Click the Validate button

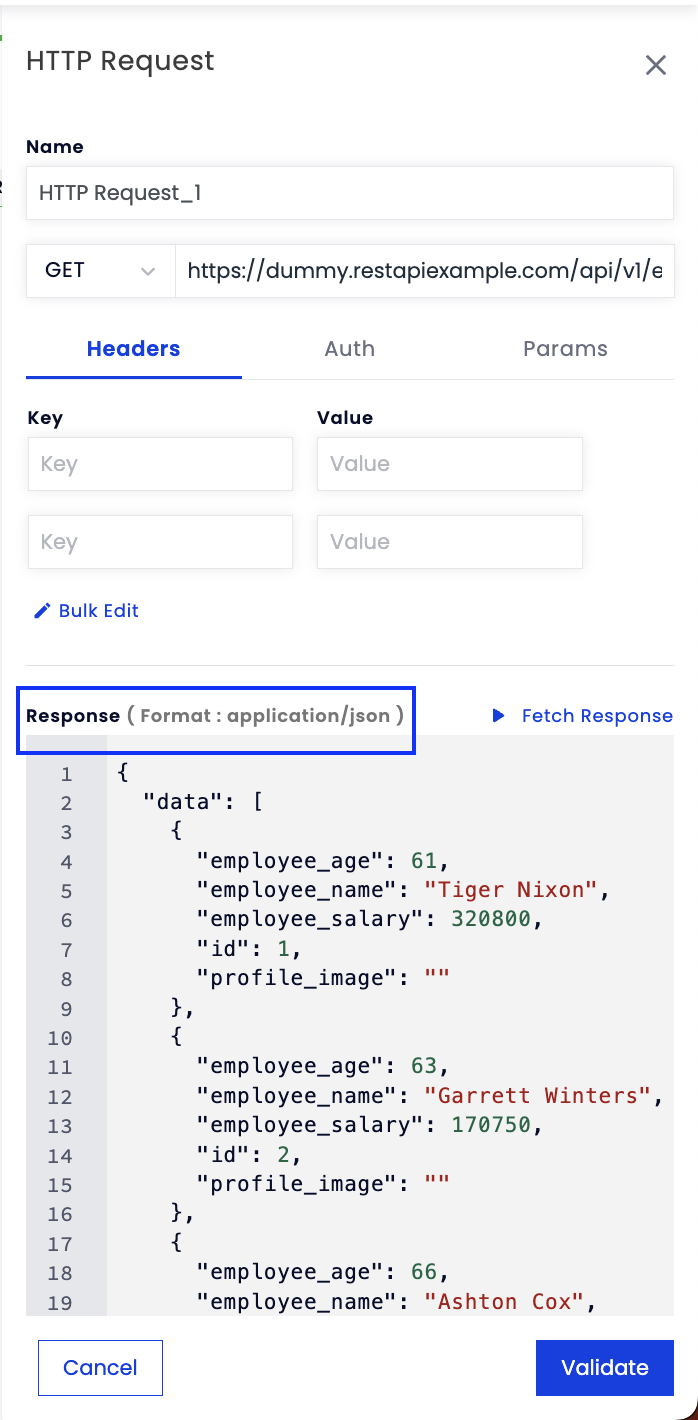click(605, 1368)
